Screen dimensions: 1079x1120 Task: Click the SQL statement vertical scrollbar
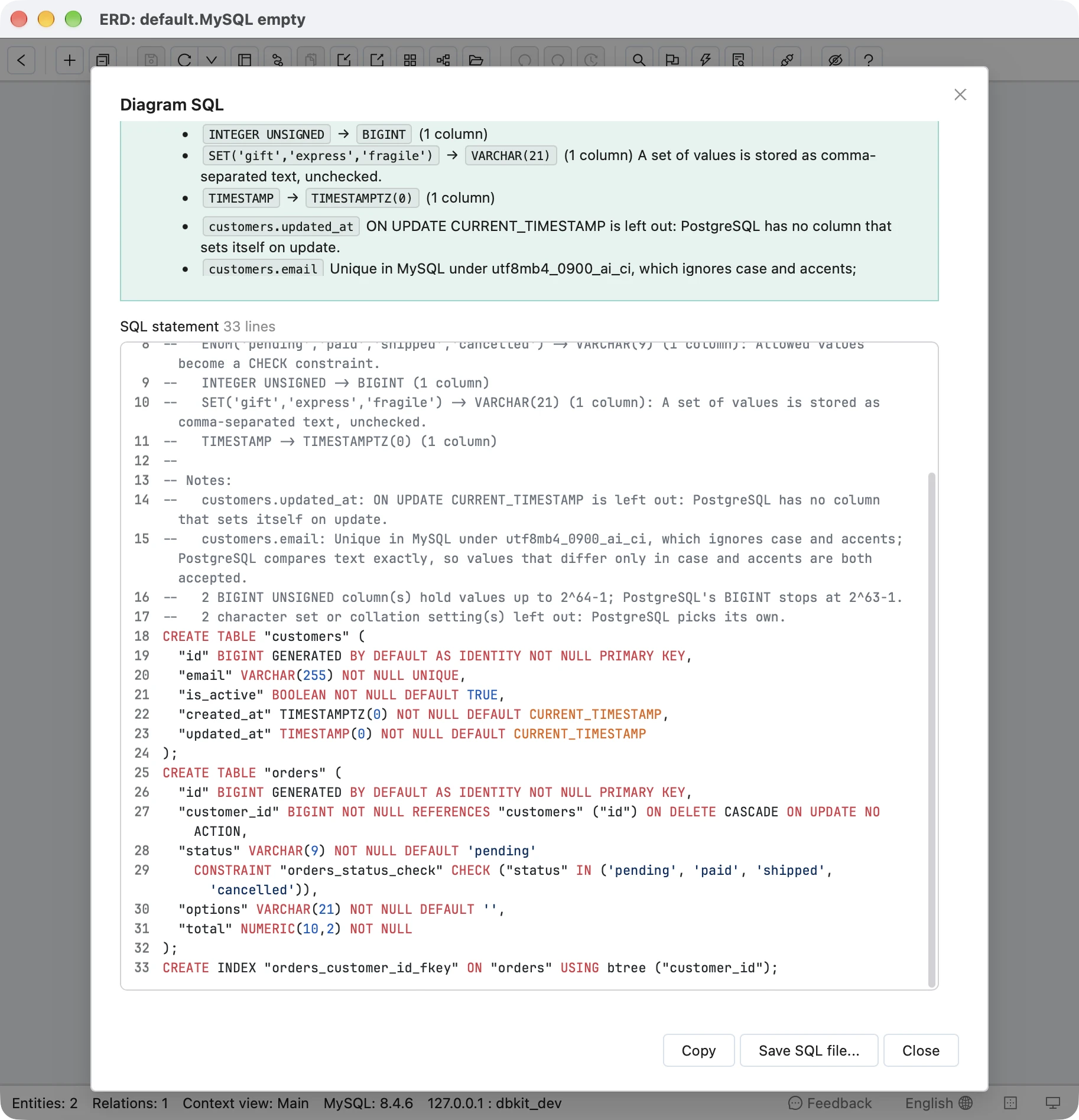point(932,730)
